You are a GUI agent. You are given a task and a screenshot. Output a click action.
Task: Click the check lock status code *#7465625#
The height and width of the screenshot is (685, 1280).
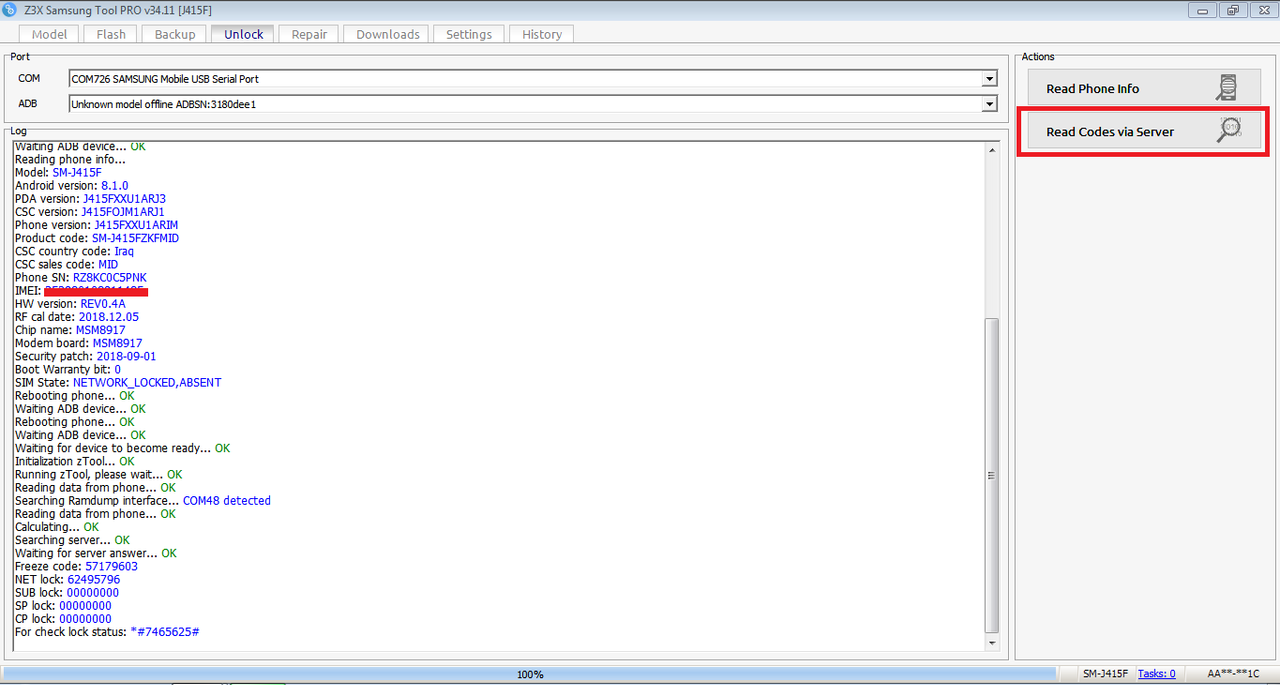pos(164,632)
